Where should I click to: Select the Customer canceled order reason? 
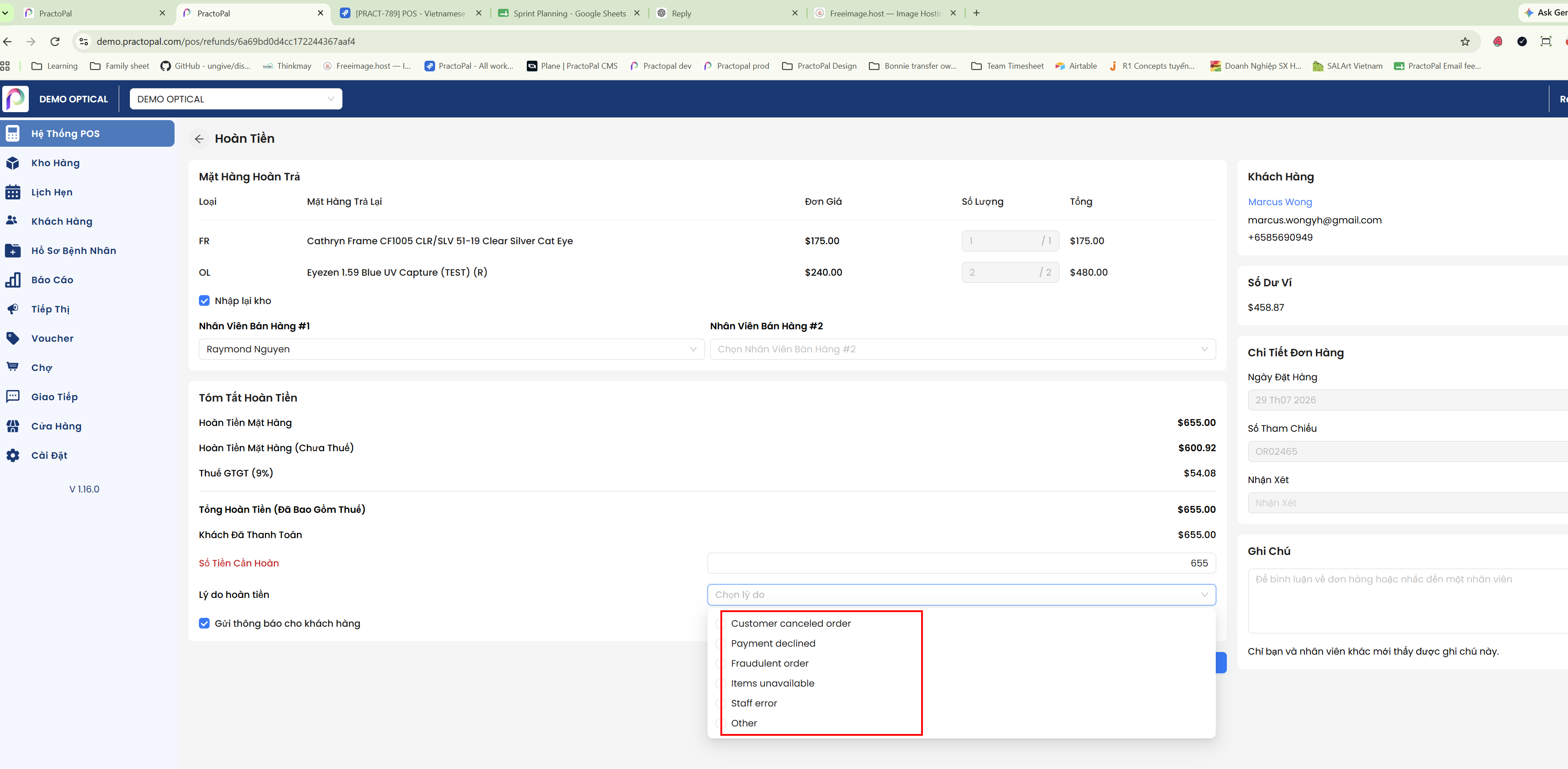[961, 624]
